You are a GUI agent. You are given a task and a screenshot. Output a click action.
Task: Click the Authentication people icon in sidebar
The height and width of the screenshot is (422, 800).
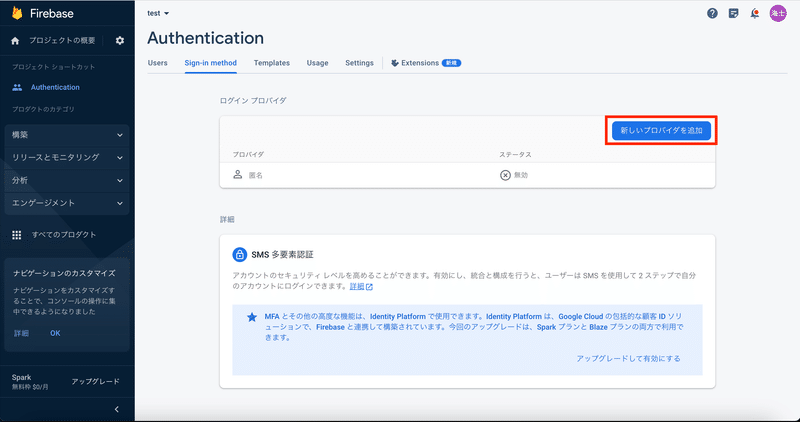[x=17, y=87]
